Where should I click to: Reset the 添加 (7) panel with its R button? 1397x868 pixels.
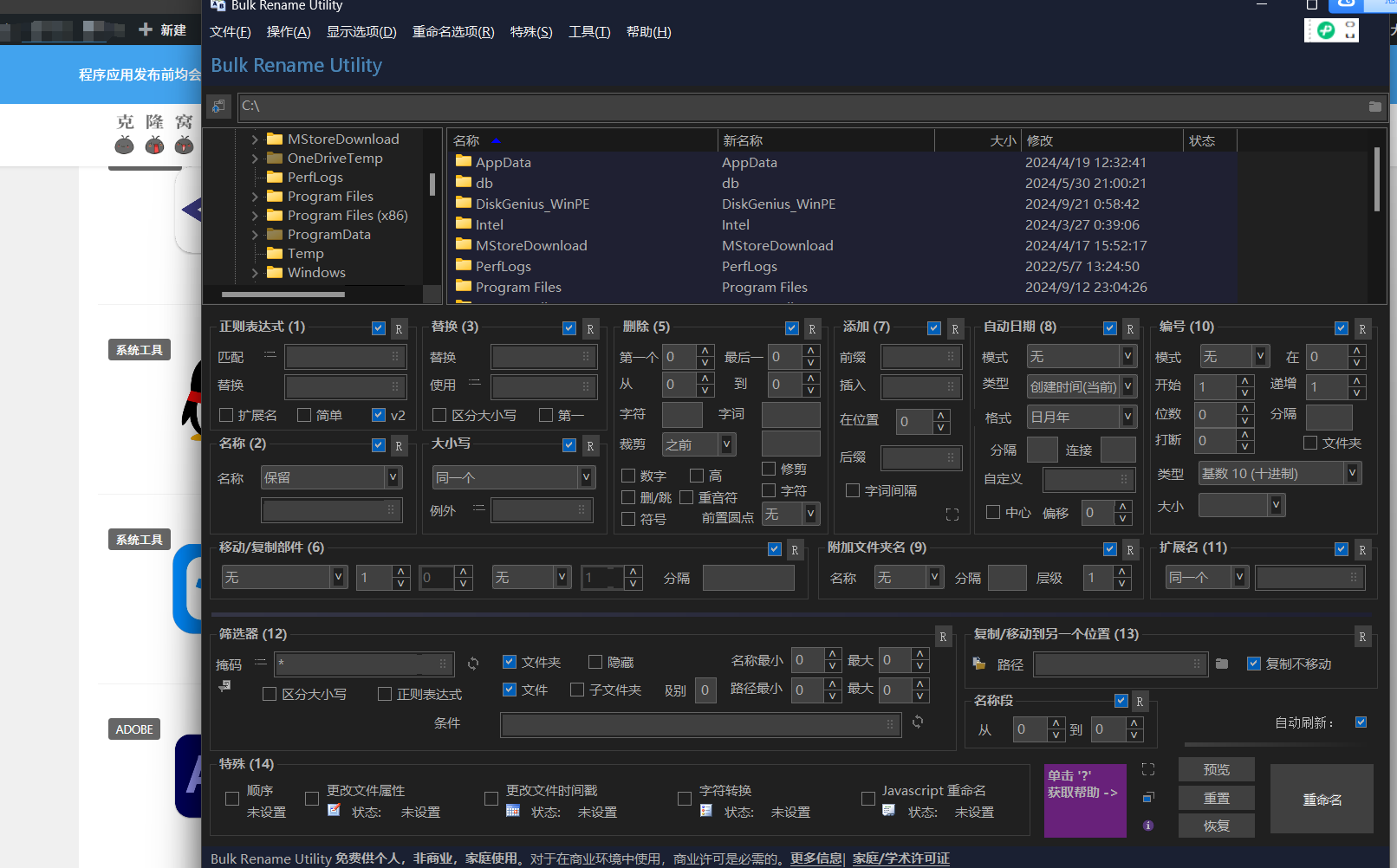(x=955, y=329)
